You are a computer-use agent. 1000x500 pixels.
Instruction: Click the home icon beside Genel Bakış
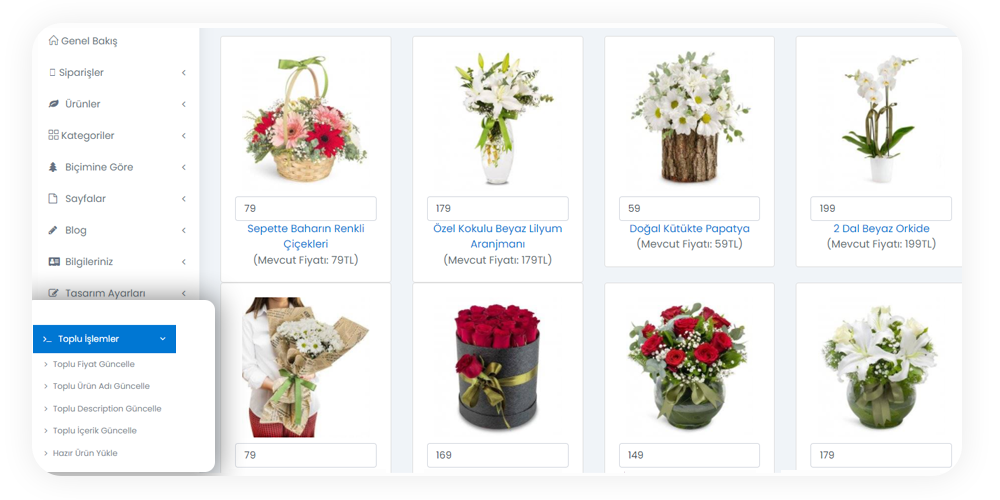click(54, 40)
